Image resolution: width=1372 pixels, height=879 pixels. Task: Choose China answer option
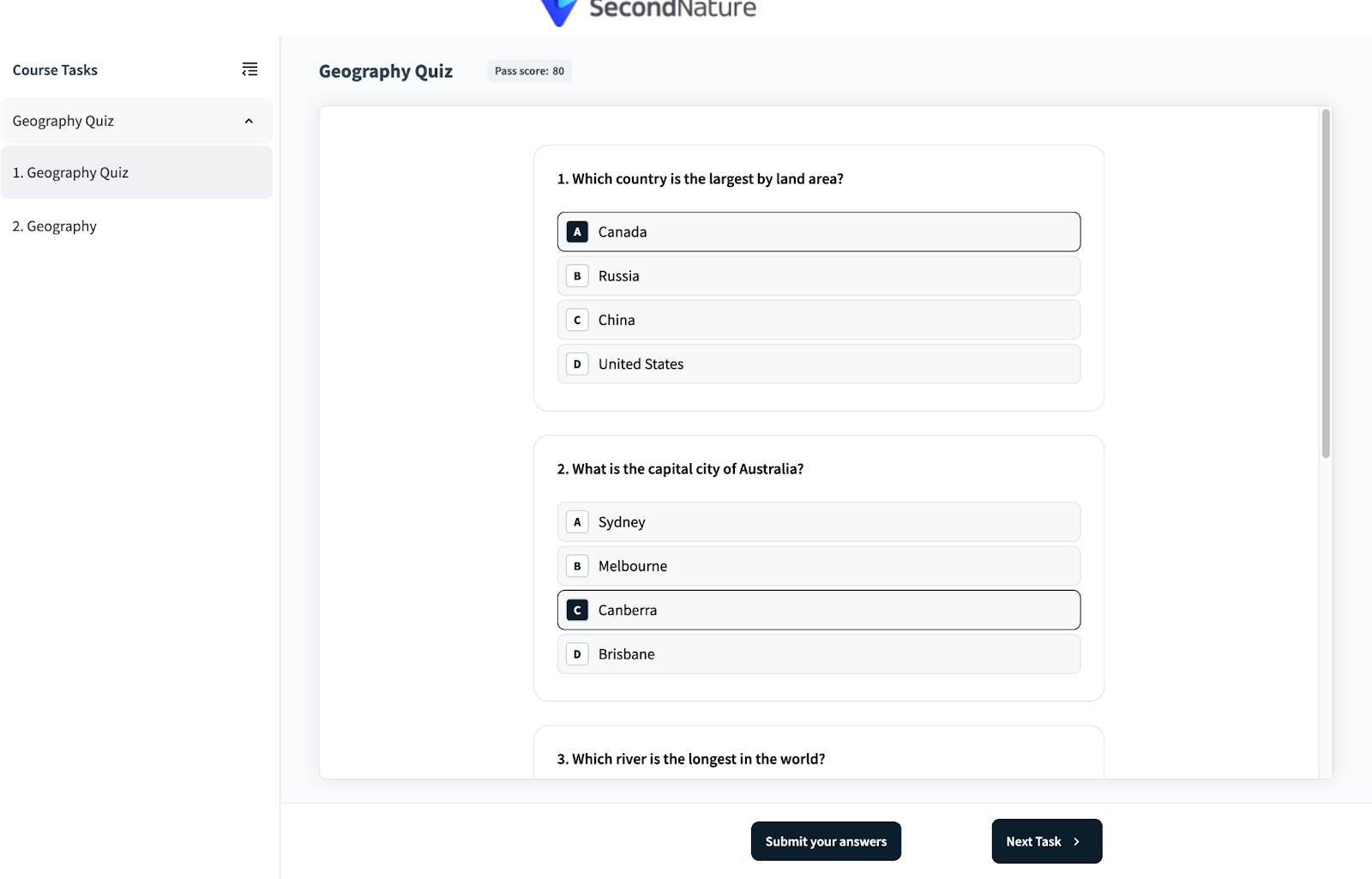coord(818,320)
